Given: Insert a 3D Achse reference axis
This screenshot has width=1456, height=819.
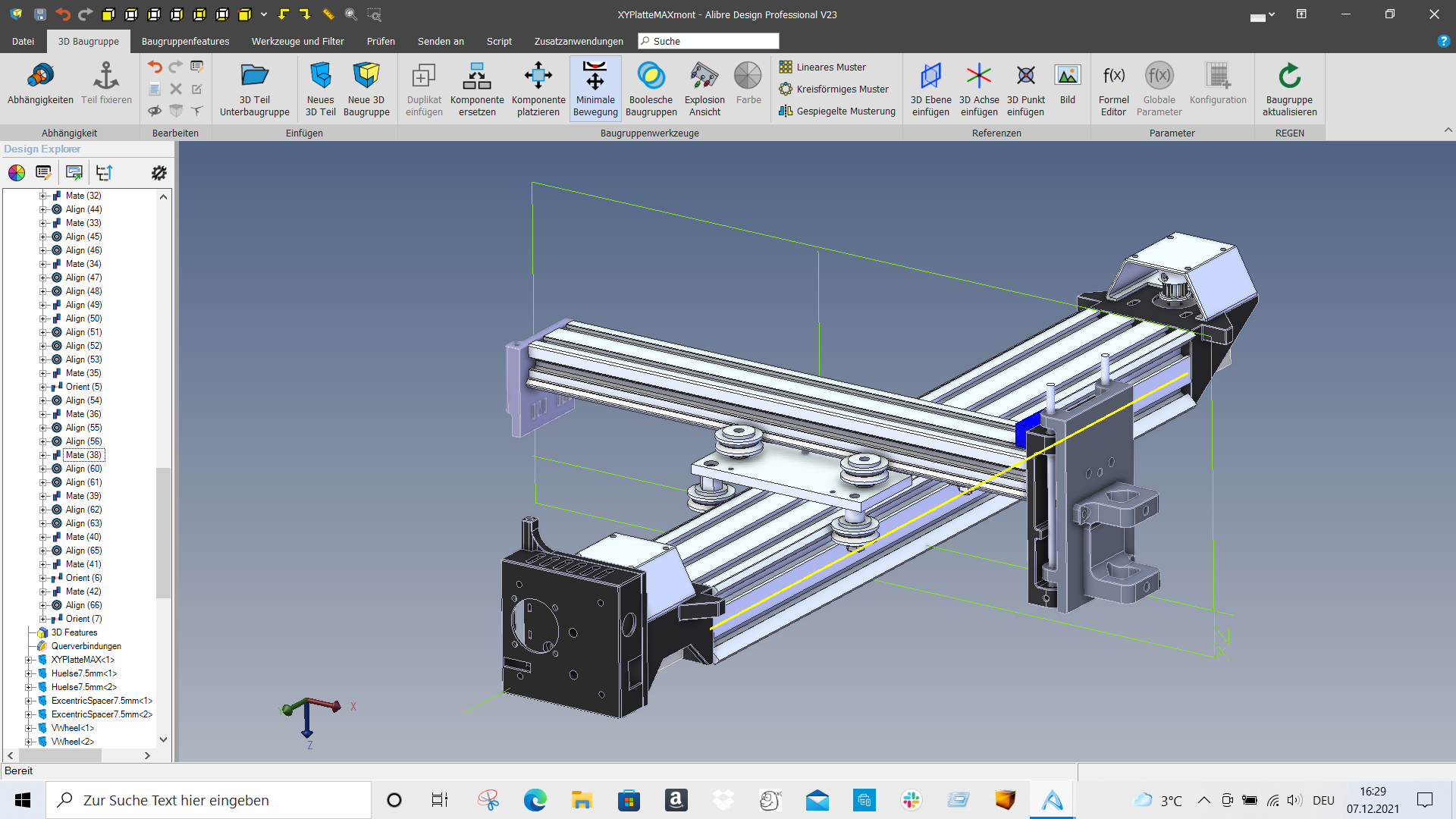Looking at the screenshot, I should pos(979,89).
